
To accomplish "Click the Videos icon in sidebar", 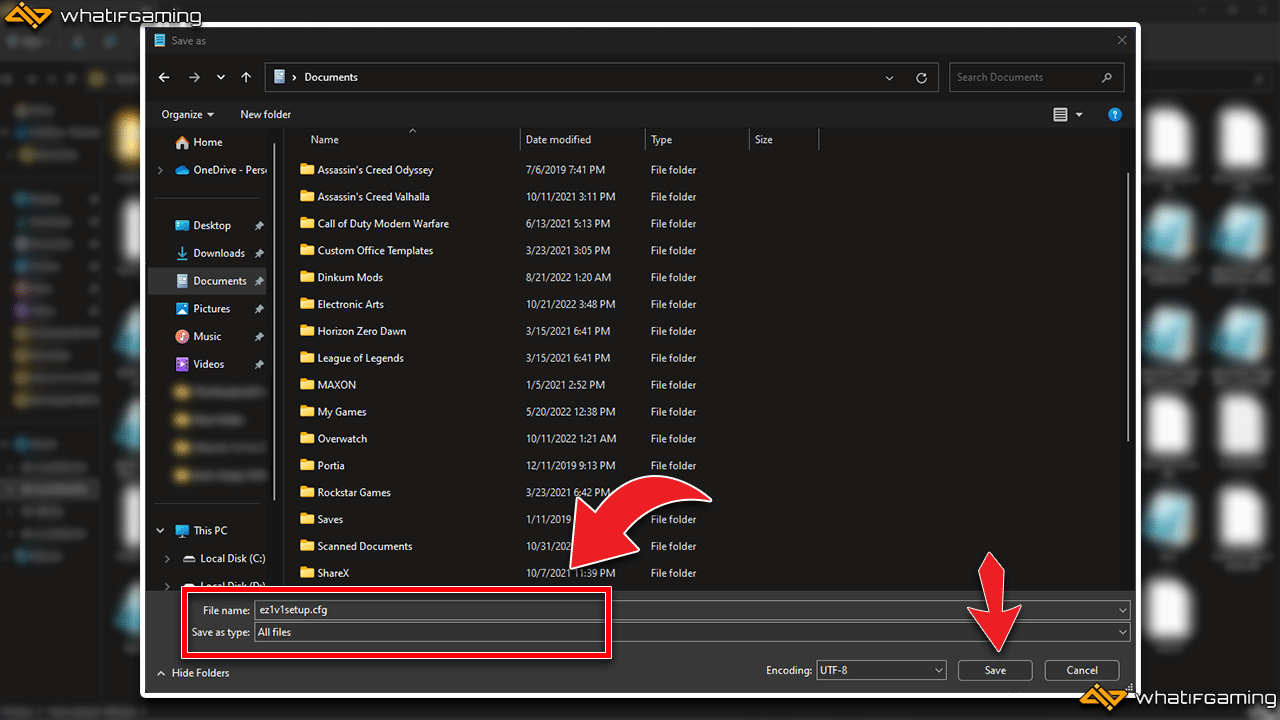I will 182,364.
